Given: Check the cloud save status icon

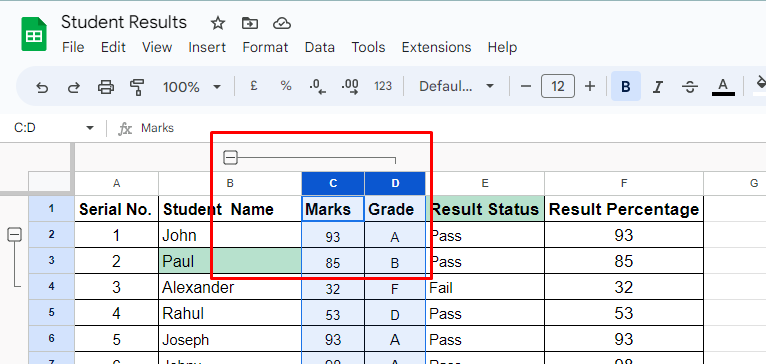Looking at the screenshot, I should point(282,23).
